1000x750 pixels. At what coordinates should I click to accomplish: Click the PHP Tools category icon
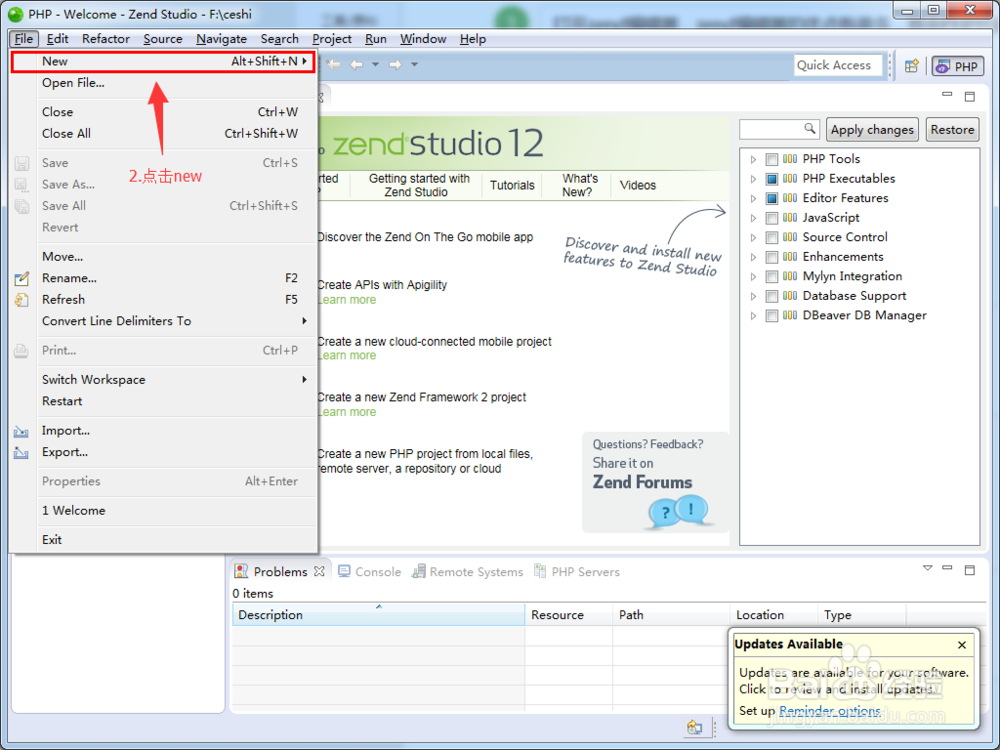point(790,159)
